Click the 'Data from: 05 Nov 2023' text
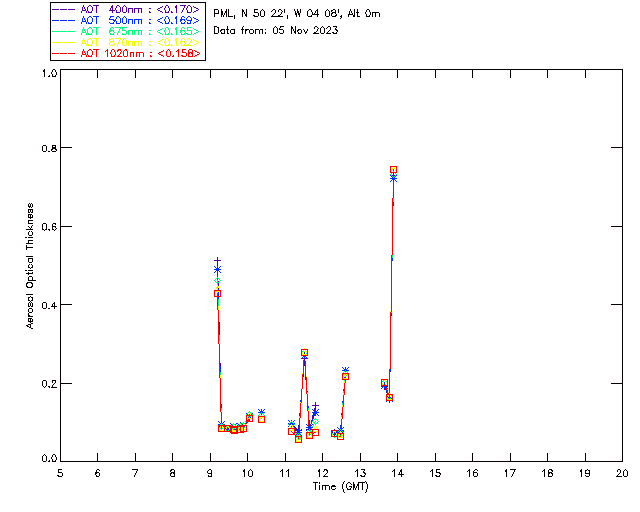 (x=276, y=30)
